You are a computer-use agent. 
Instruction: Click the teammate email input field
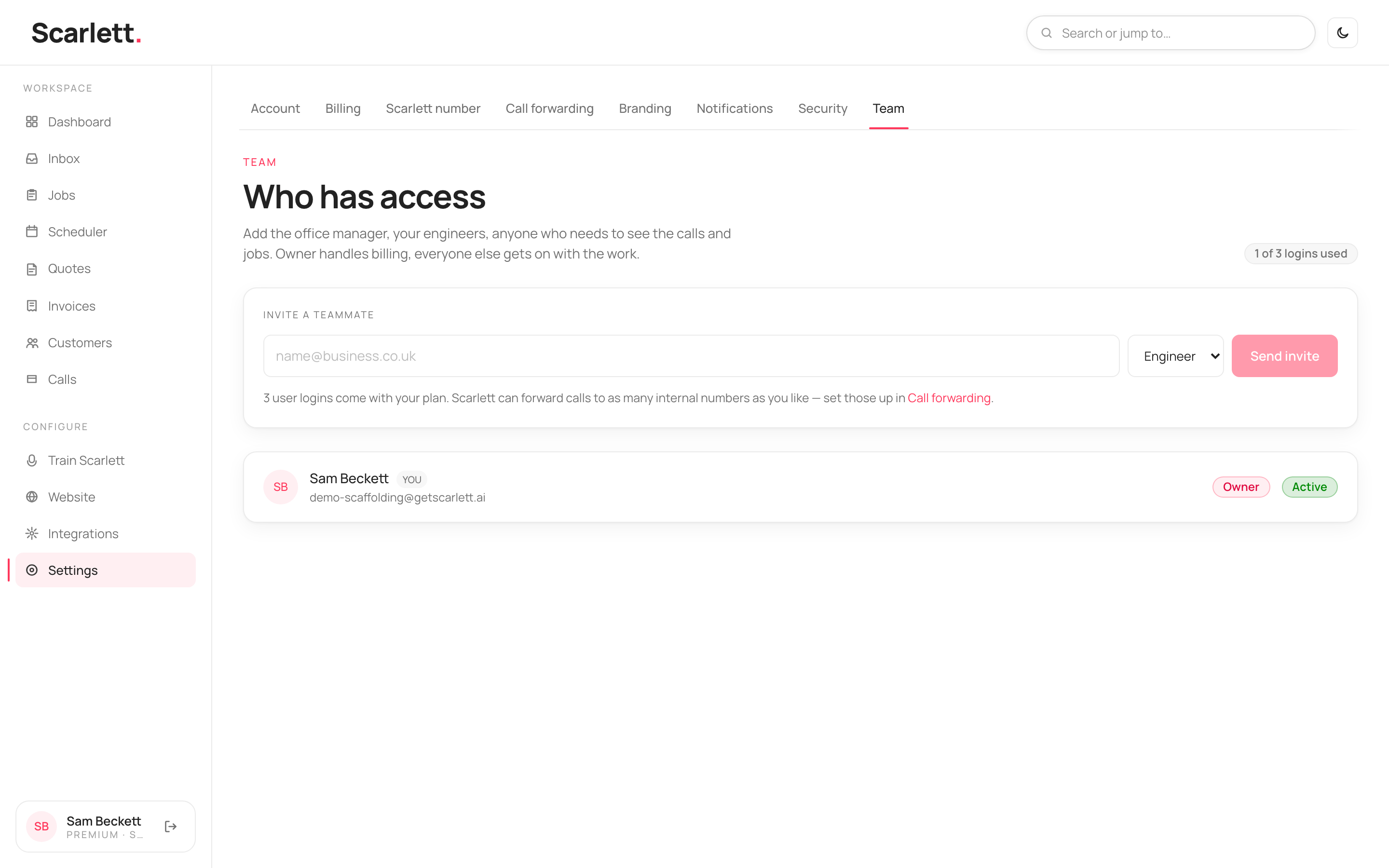point(691,356)
